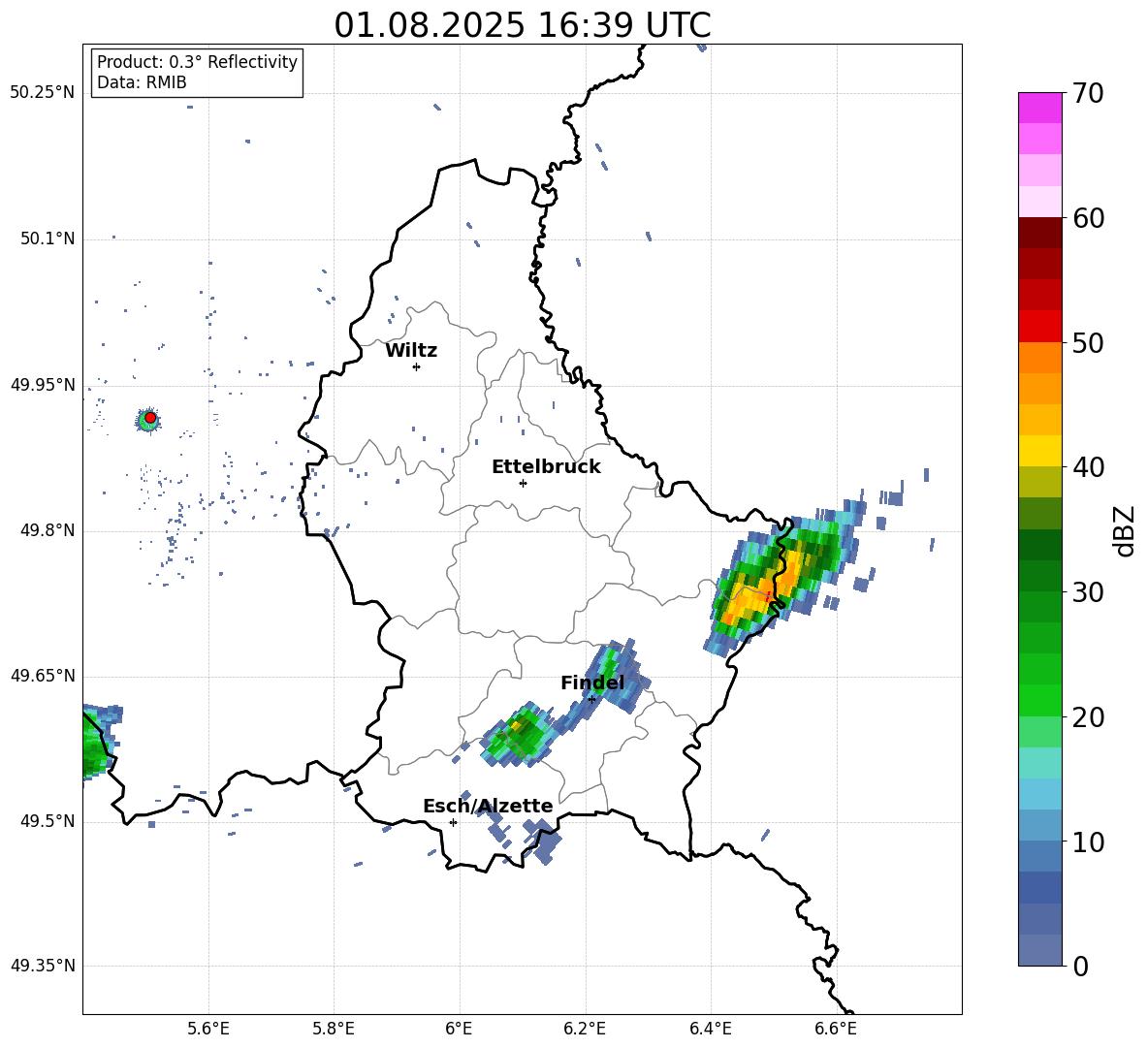Click the colorbar tick value 60

(x=1088, y=218)
